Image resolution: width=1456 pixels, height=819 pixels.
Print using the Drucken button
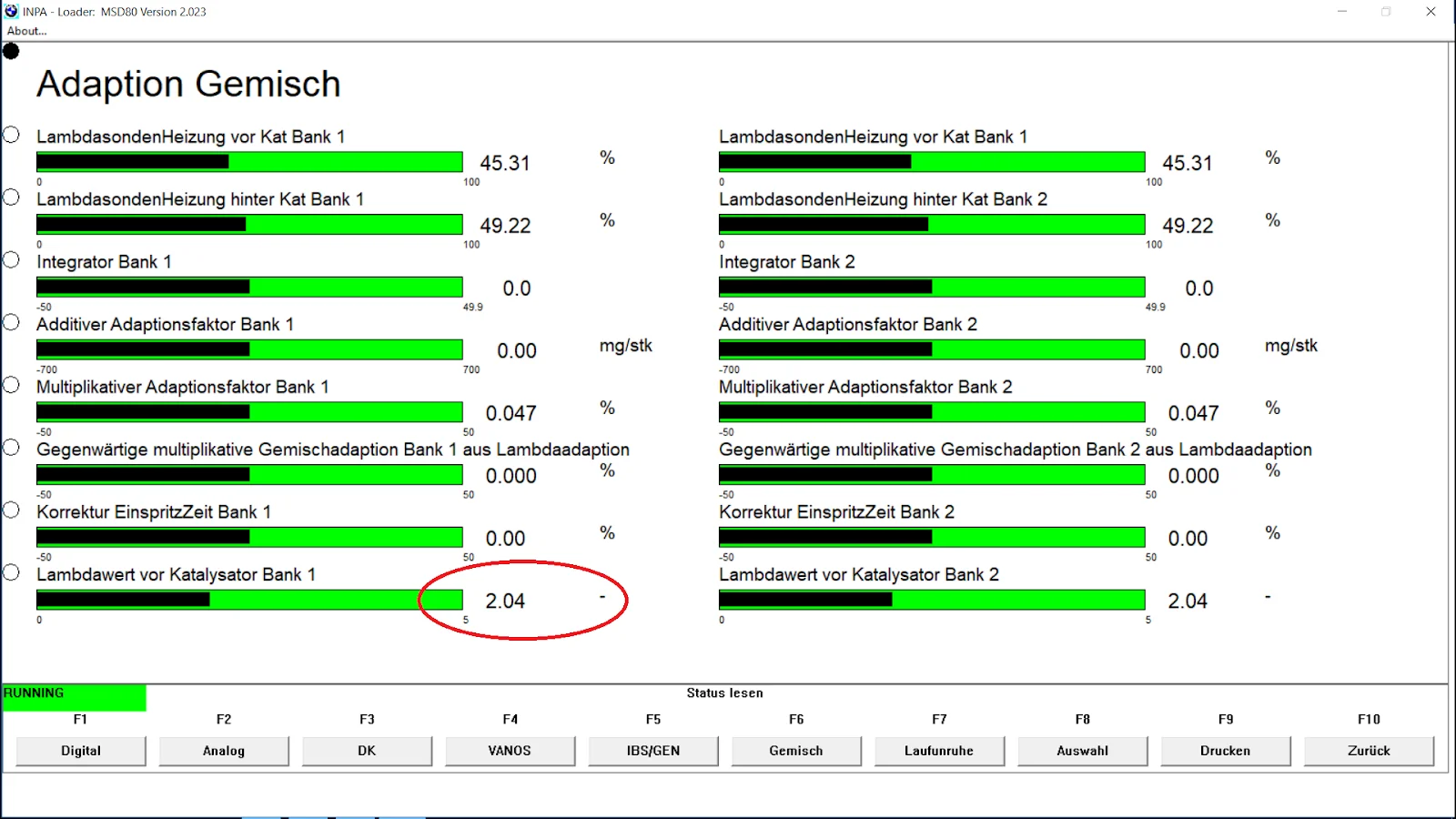tap(1225, 751)
